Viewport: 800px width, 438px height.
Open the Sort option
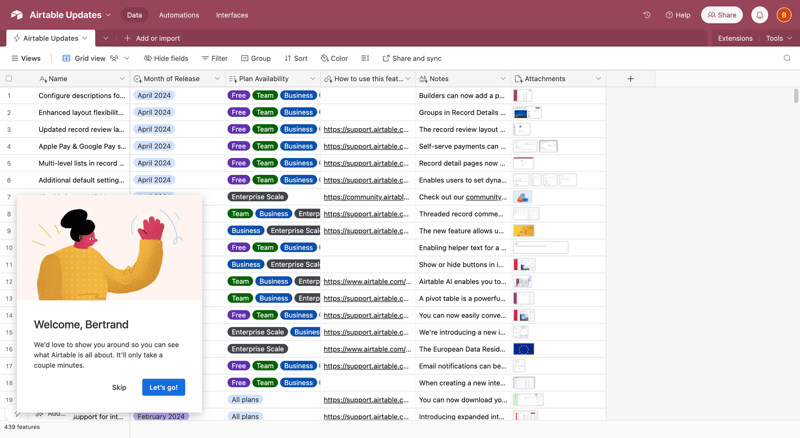tap(296, 58)
